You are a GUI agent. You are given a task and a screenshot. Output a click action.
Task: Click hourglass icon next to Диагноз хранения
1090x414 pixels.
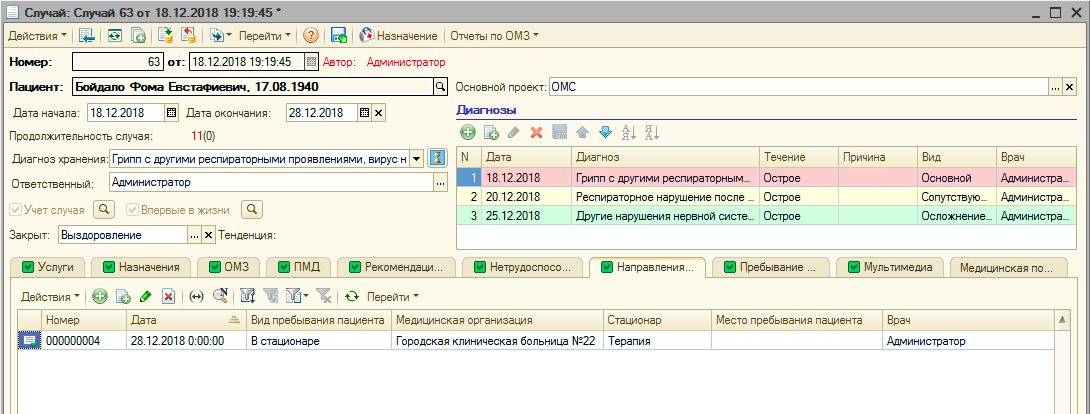[436, 158]
